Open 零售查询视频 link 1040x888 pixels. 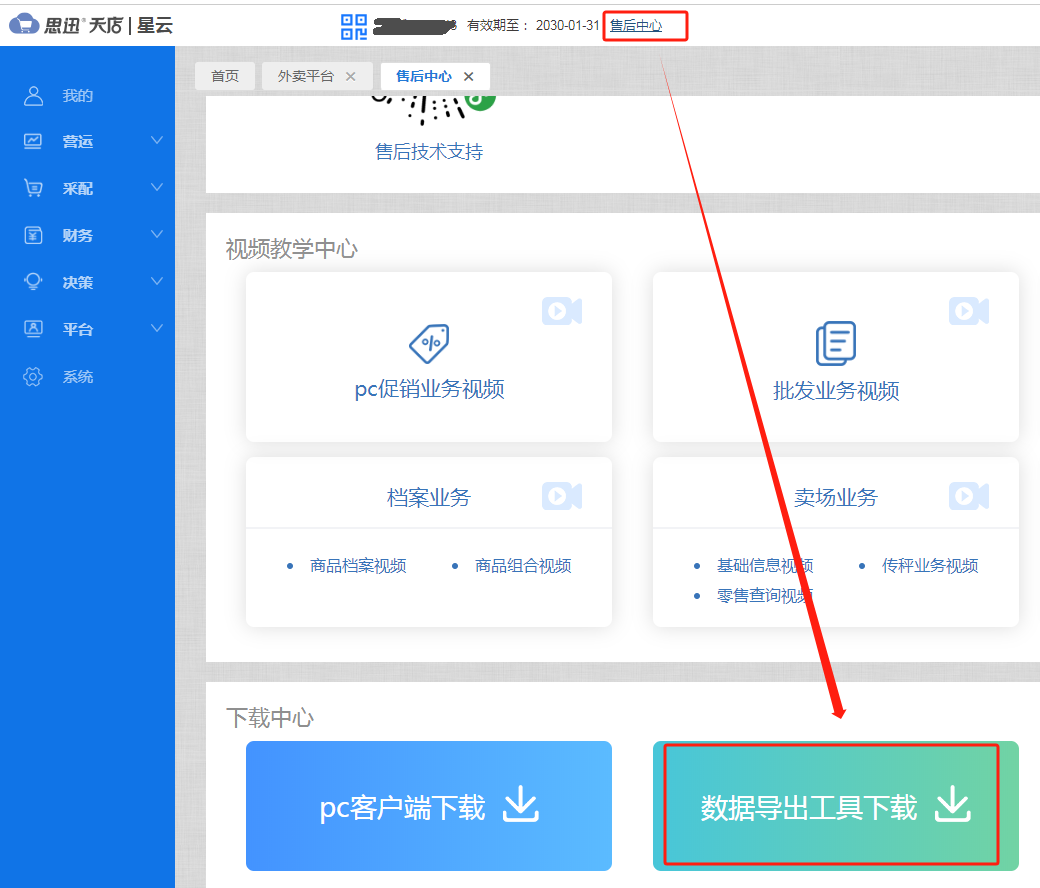pyautogui.click(x=765, y=596)
